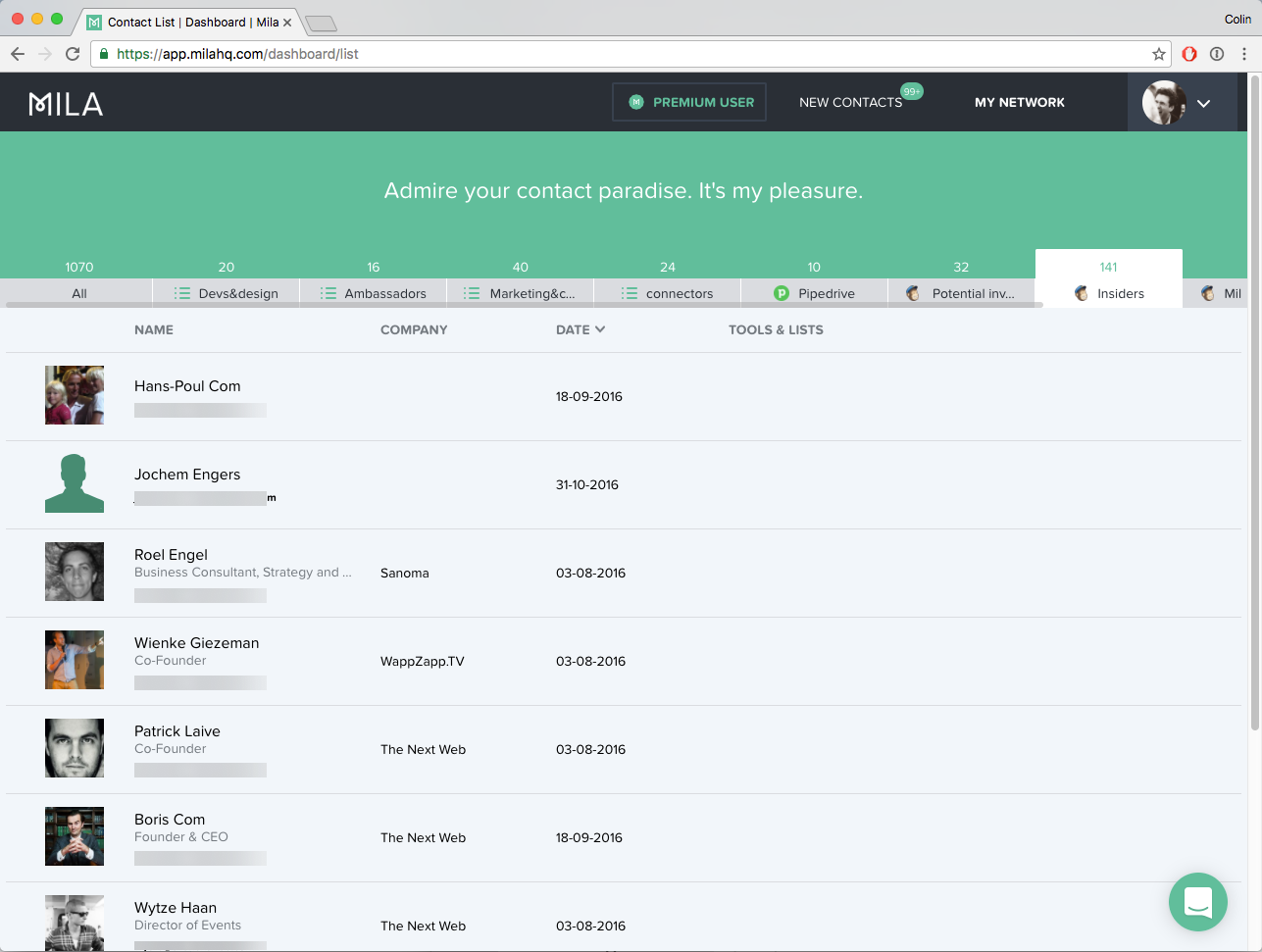Screen dimensions: 1262x952
Task: Open contact Roel Engel
Action: 171,555
